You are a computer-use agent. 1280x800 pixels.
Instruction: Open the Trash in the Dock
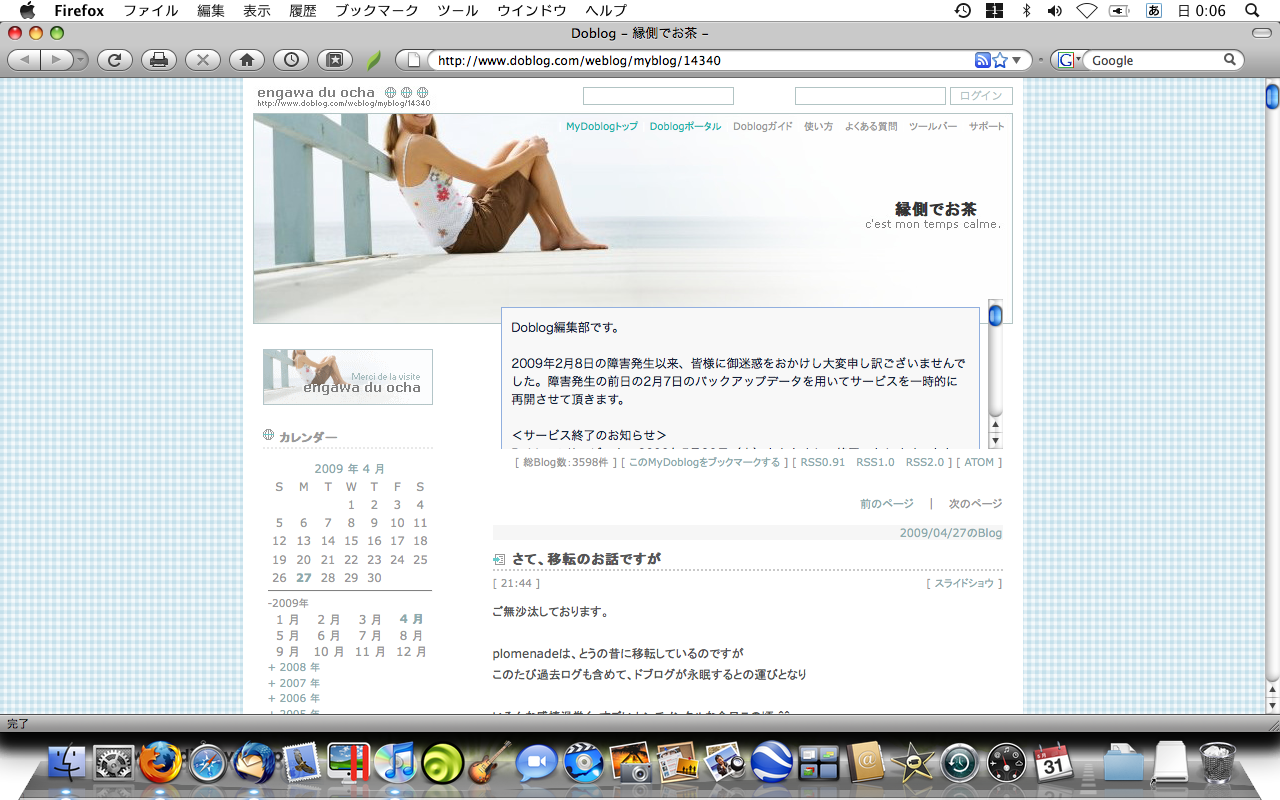[1217, 763]
